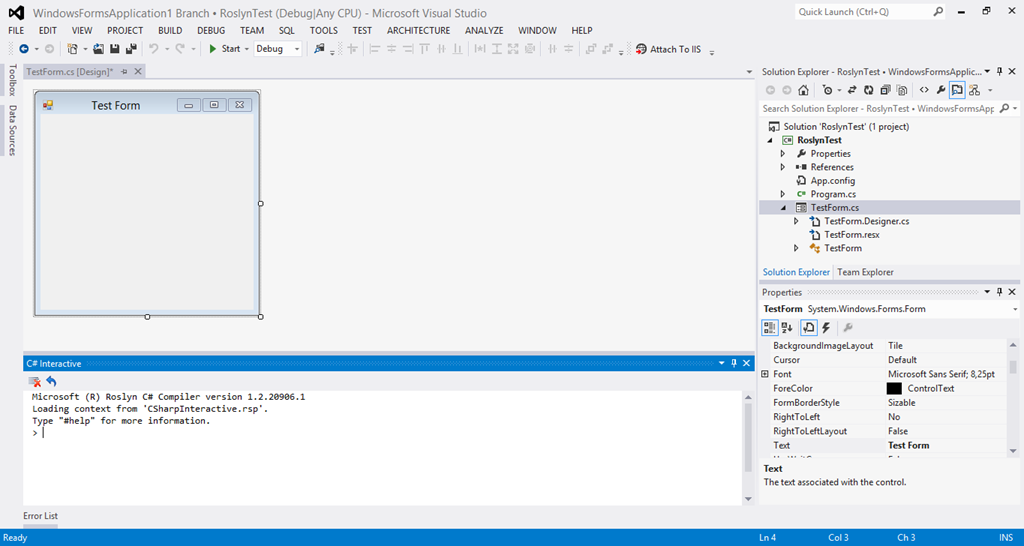Click the View Class Diagram icon
The width and height of the screenshot is (1024, 546).
[974, 90]
